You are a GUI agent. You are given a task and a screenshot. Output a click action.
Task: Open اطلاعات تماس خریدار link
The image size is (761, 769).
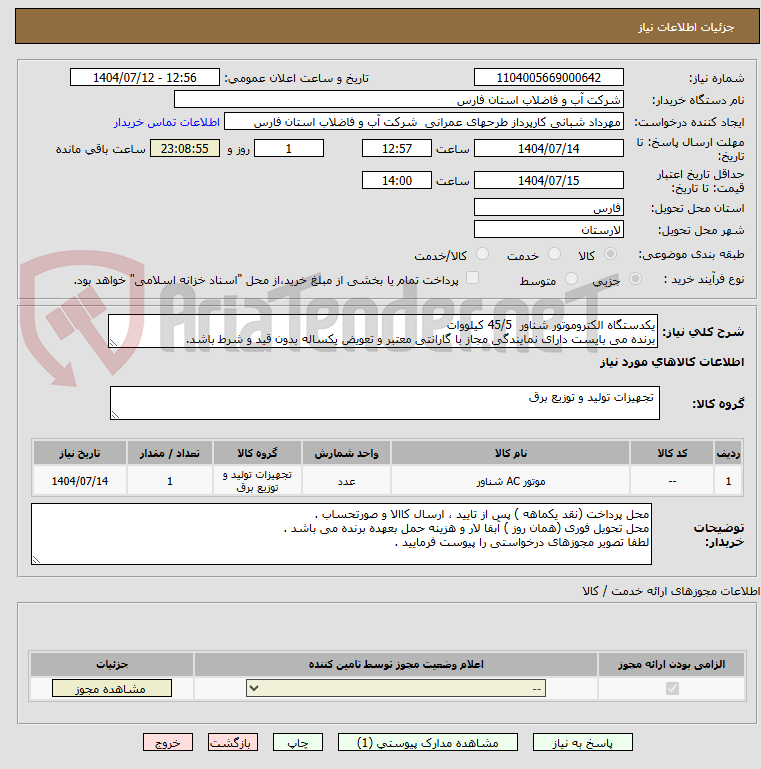(167, 122)
